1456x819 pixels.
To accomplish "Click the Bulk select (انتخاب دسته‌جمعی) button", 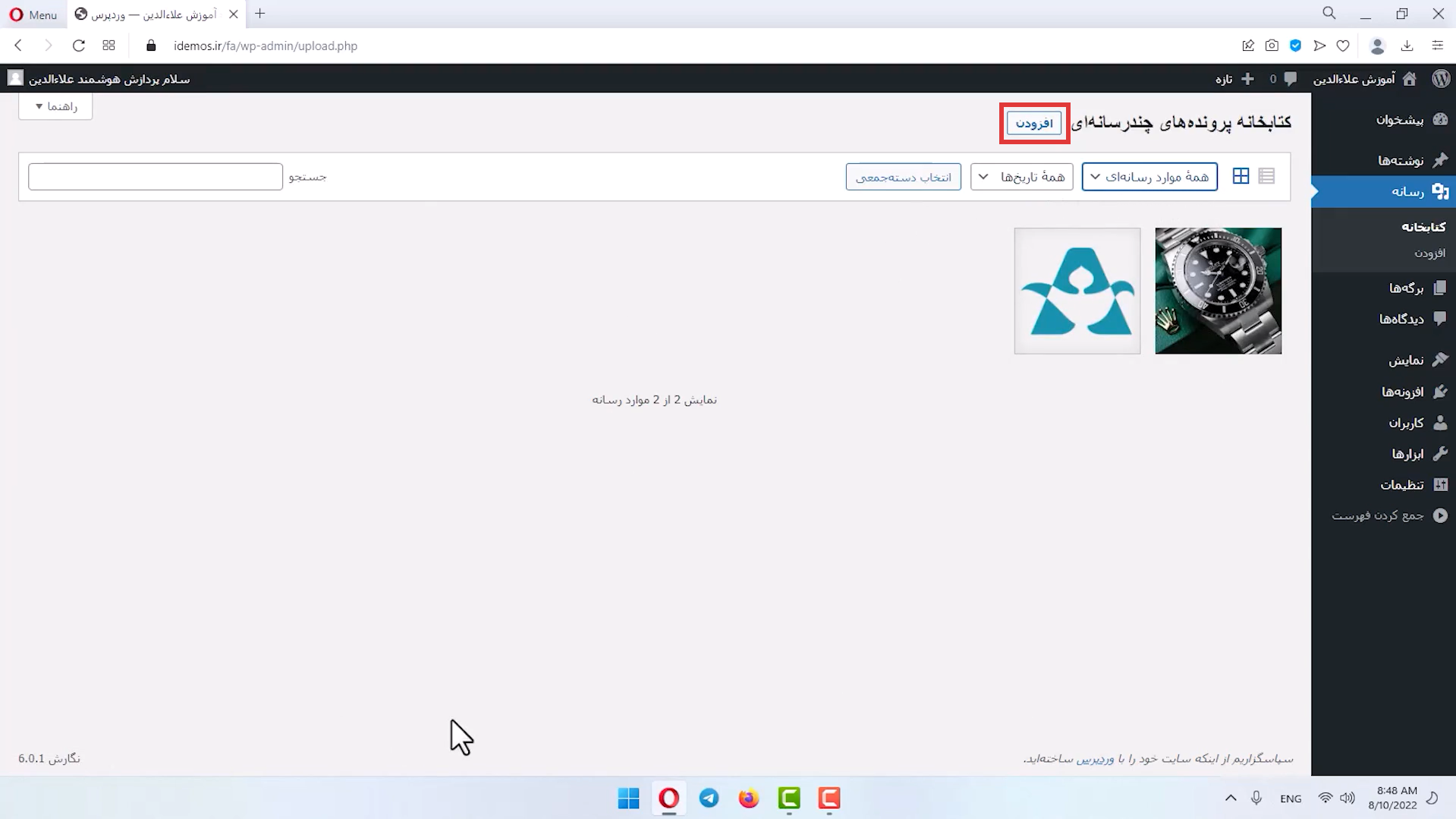I will (903, 177).
